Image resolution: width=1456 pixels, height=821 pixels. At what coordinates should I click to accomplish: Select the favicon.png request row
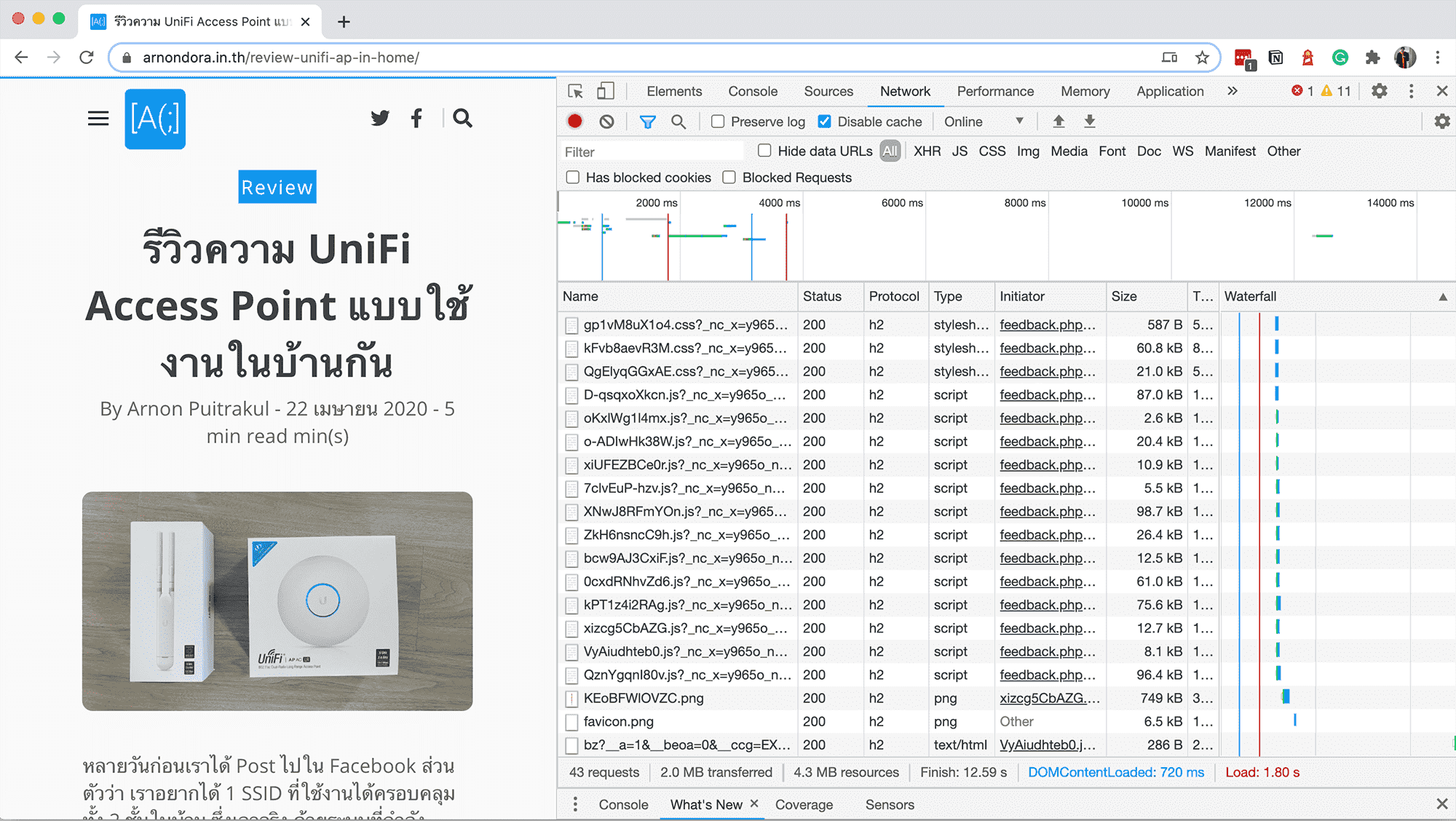click(x=1006, y=721)
